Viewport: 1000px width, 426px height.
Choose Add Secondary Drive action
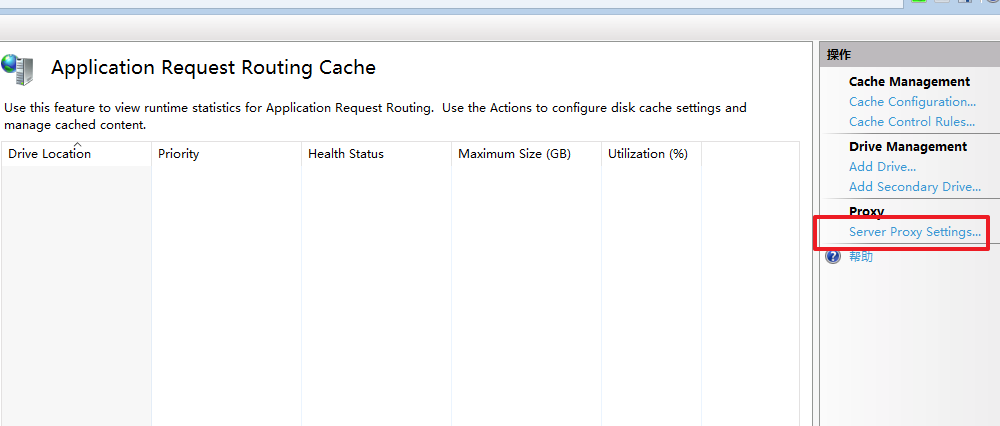click(915, 187)
